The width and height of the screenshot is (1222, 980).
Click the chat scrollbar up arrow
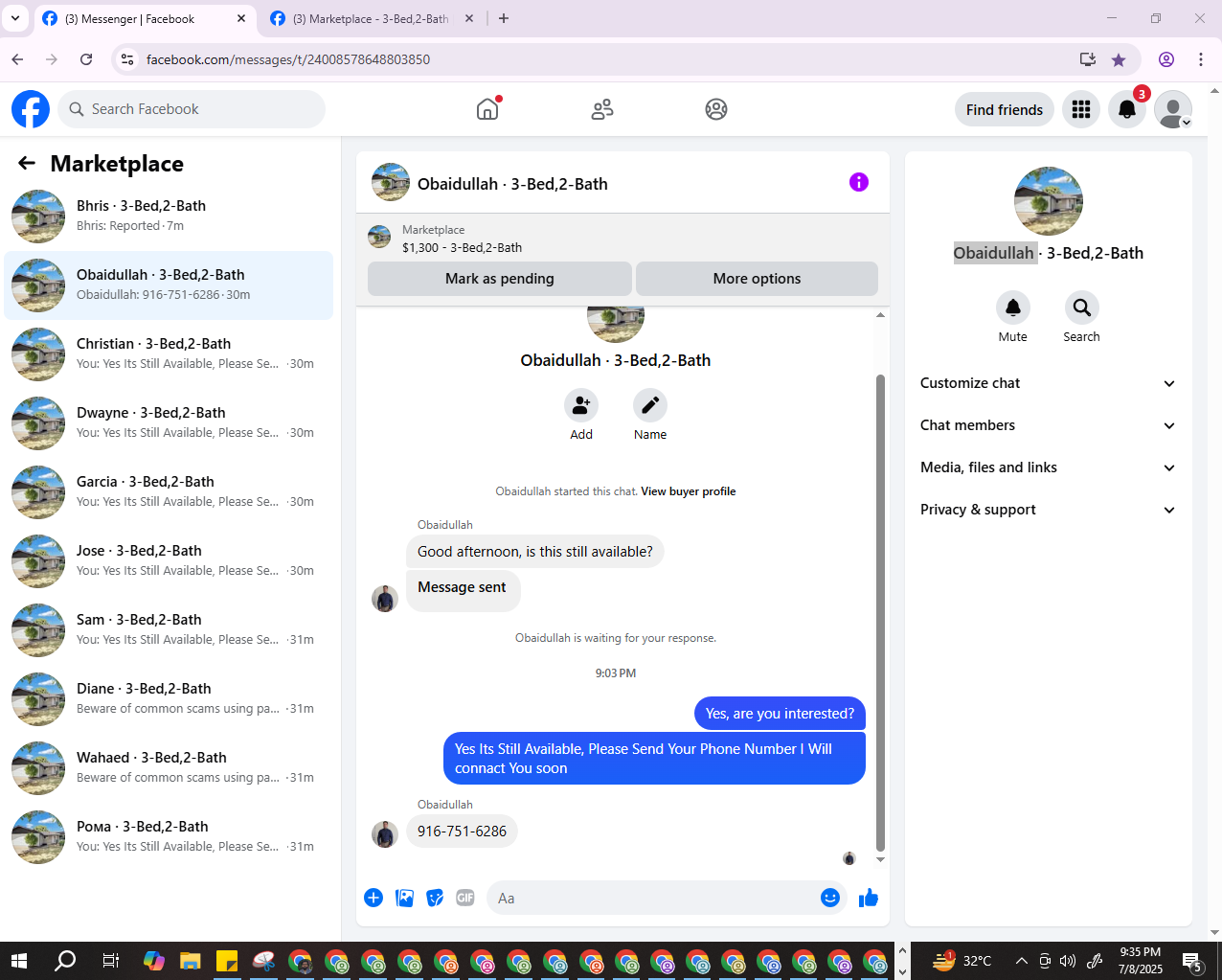coord(881,315)
